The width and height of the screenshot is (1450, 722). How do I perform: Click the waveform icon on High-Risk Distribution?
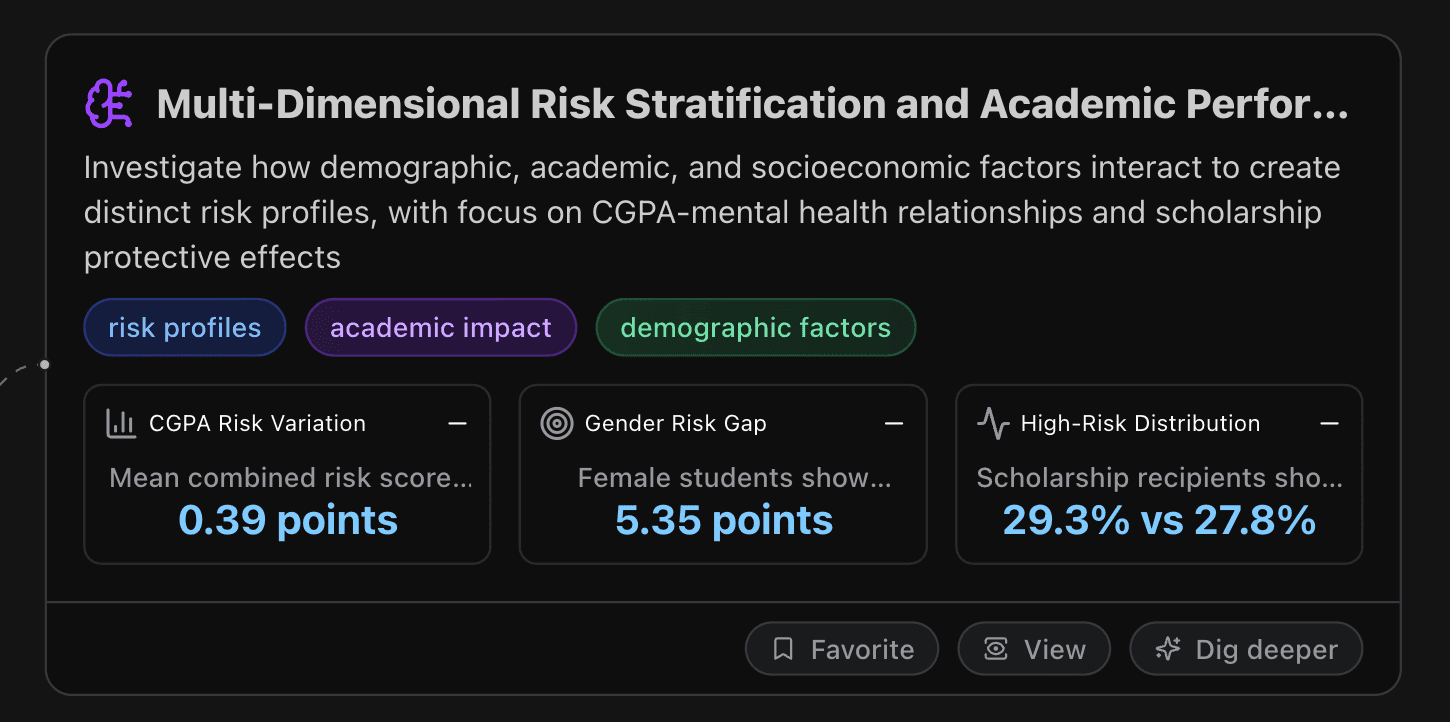tap(992, 423)
